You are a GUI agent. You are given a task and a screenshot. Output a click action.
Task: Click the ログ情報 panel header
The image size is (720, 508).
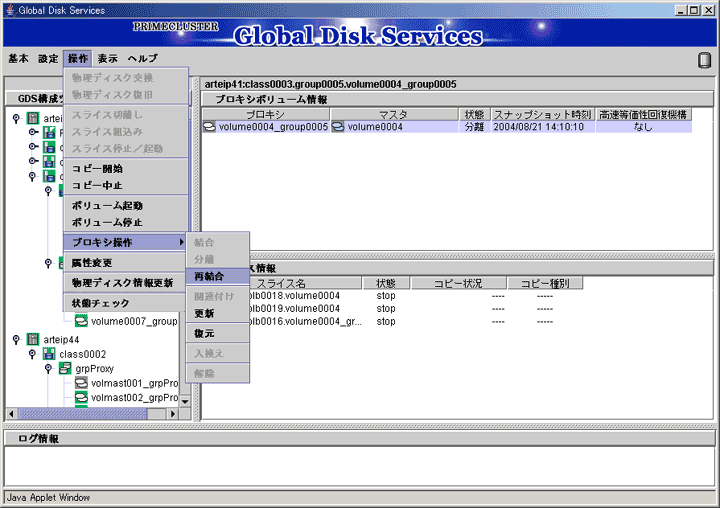coord(360,439)
